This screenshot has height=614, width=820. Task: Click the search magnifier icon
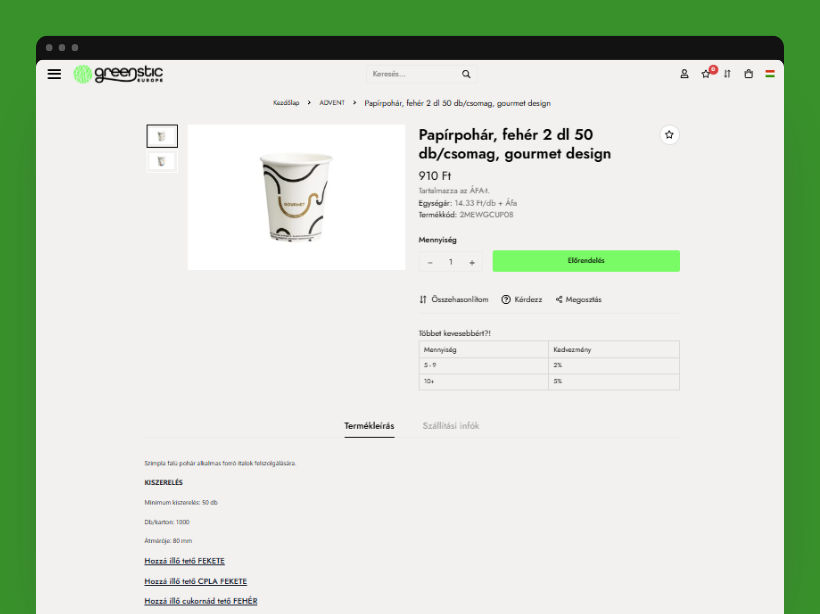(466, 74)
